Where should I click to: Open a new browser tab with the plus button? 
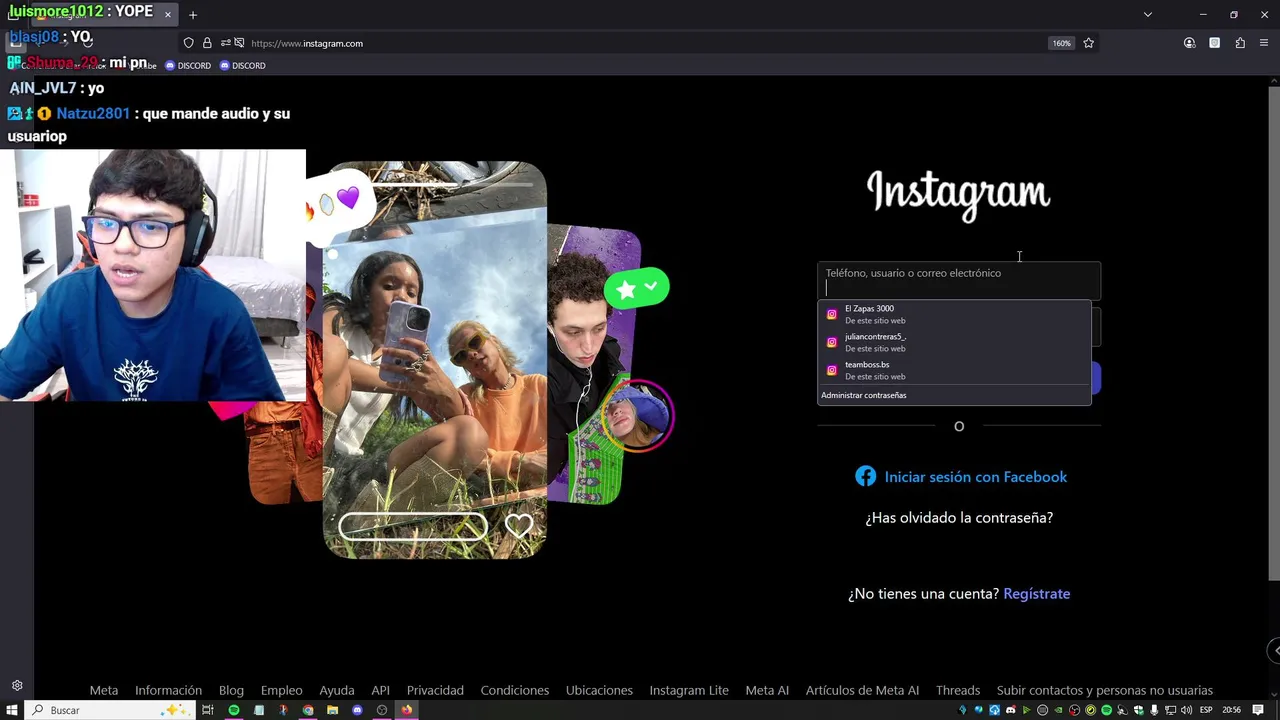coord(193,15)
